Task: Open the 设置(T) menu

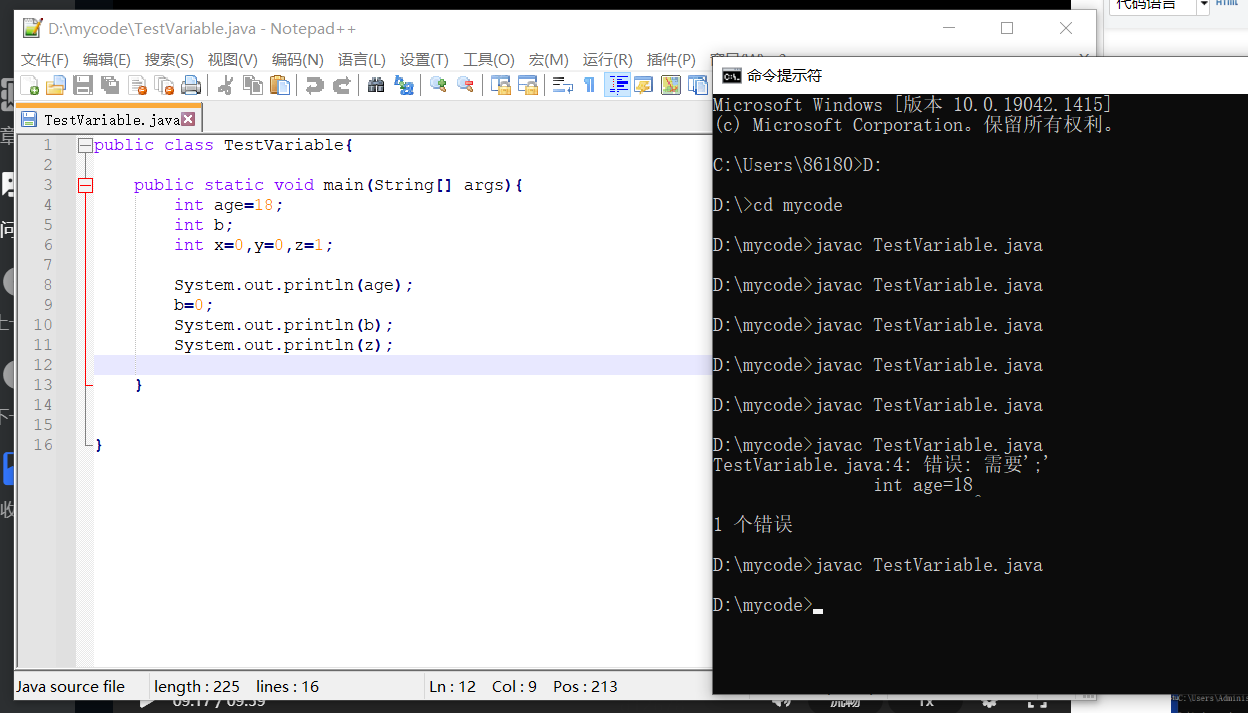Action: tap(424, 60)
